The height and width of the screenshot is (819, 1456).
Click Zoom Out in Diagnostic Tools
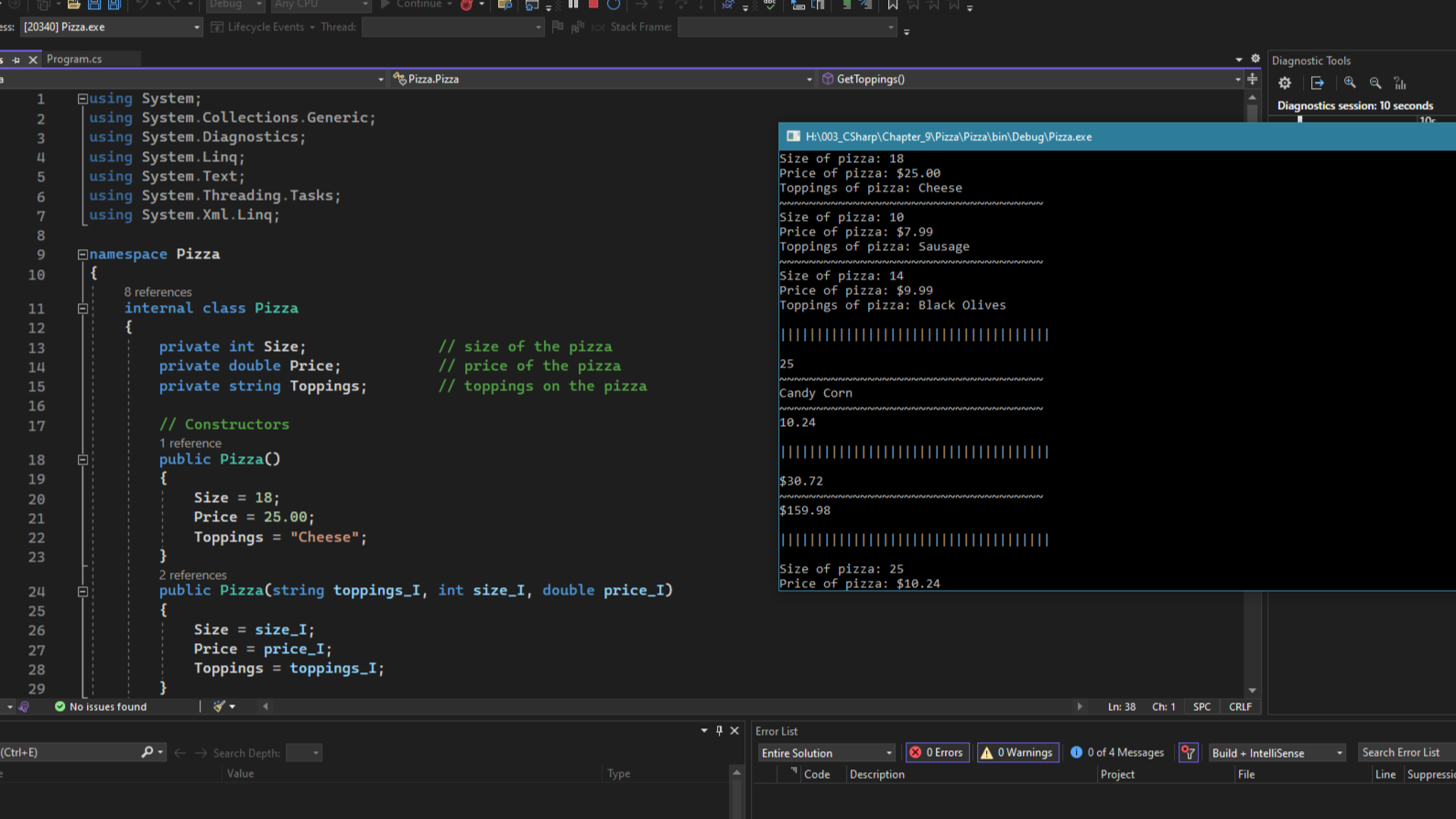point(1375,83)
